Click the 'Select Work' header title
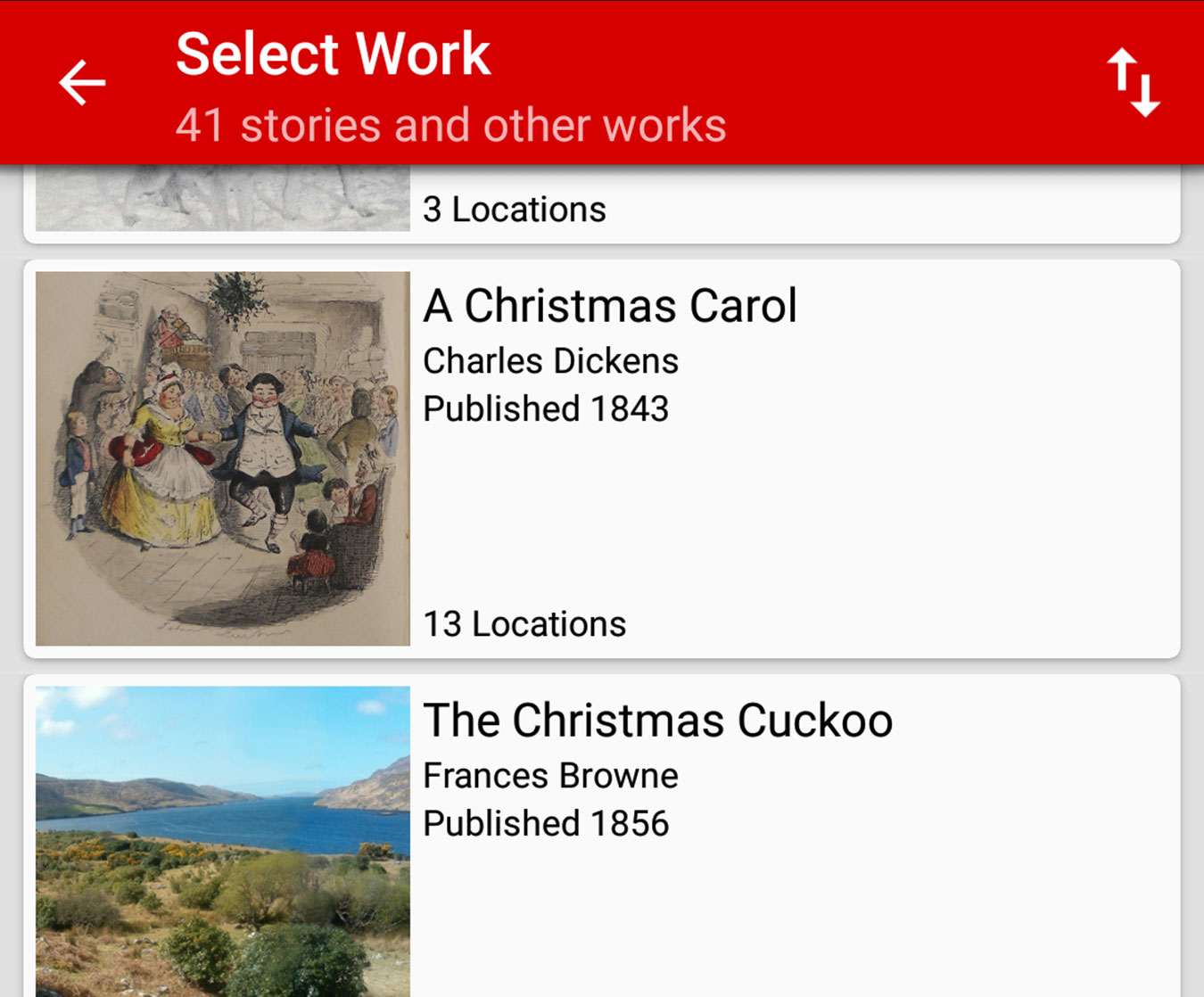1204x997 pixels. [333, 54]
